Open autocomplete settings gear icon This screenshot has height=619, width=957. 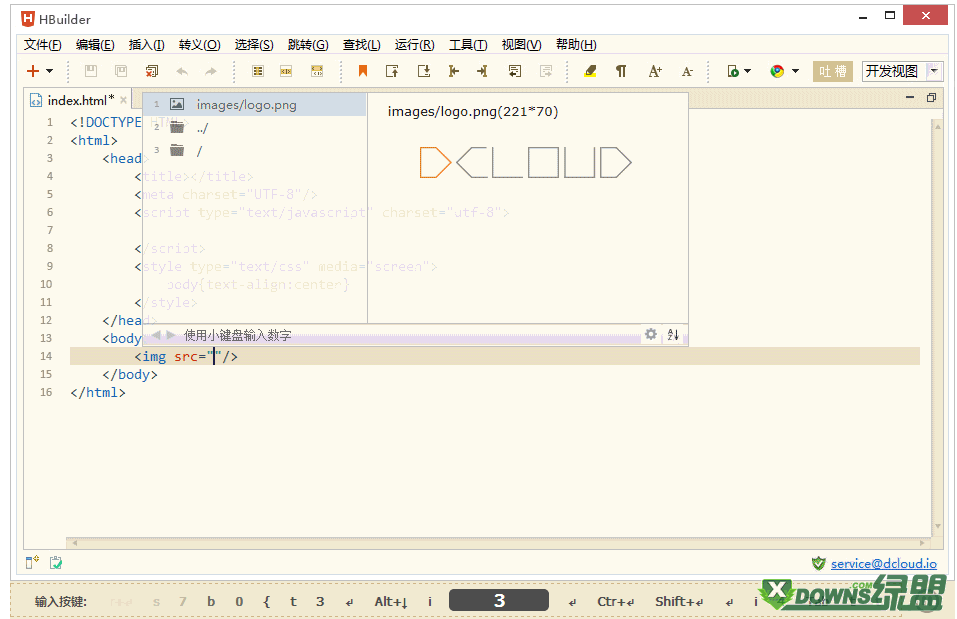tap(651, 335)
